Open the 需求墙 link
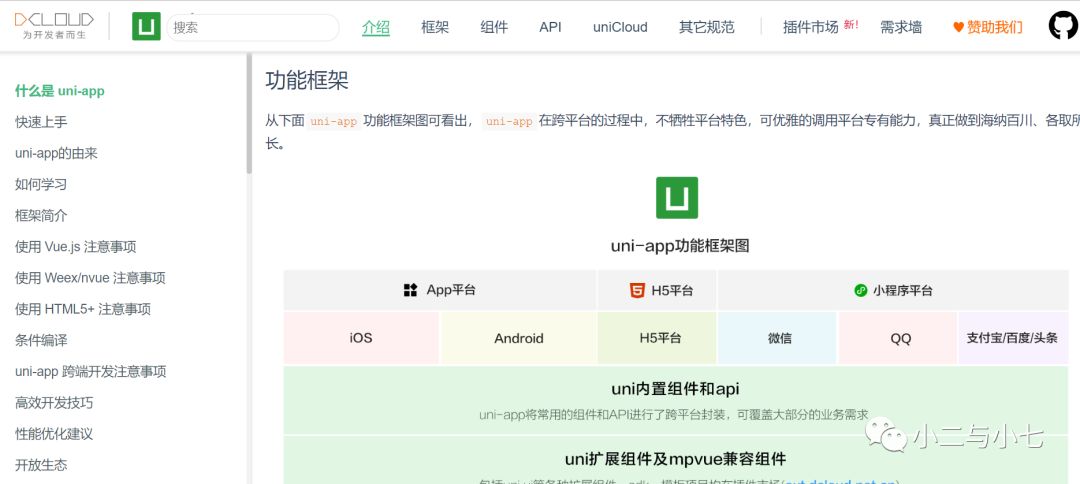 click(901, 28)
